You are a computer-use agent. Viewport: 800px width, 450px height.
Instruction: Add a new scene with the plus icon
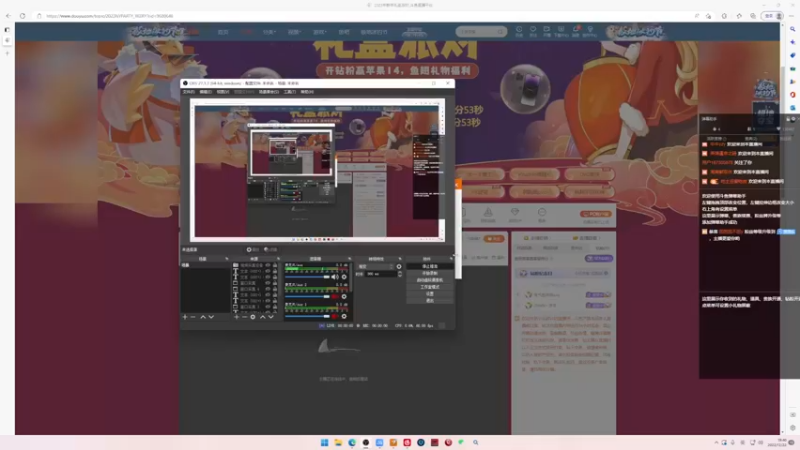click(x=185, y=317)
